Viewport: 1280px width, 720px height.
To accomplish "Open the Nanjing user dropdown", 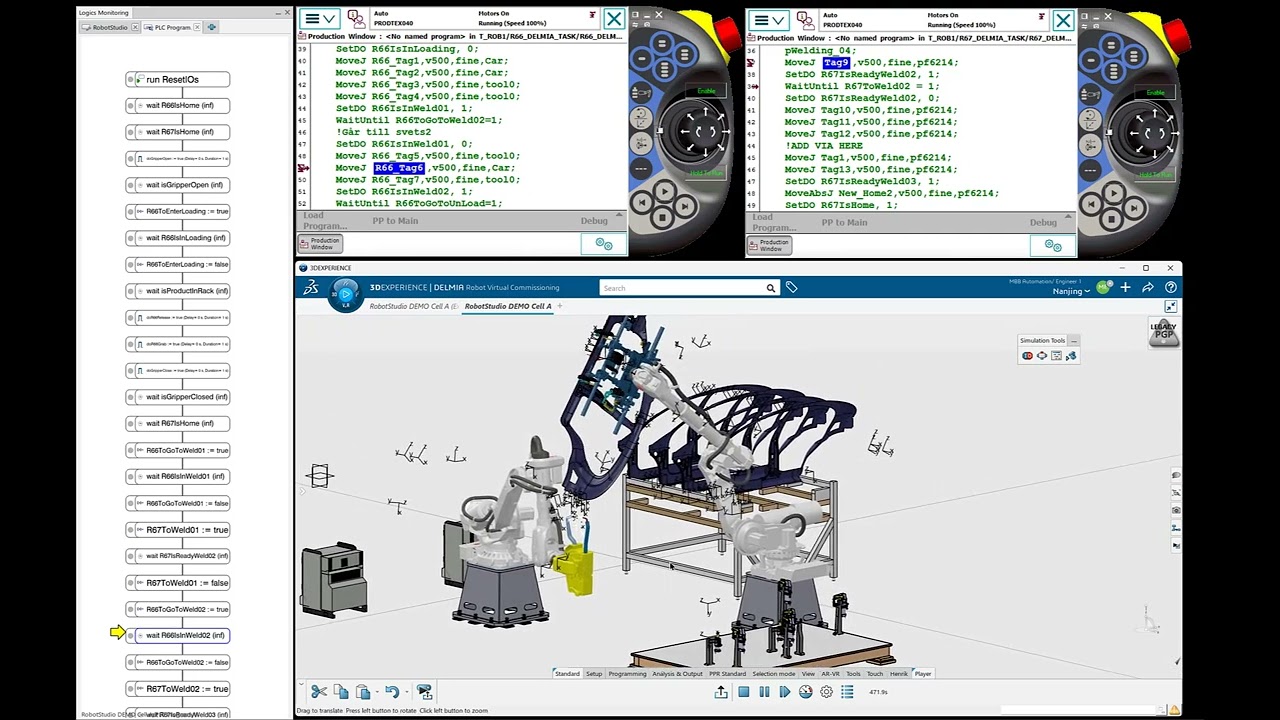I will [x=1071, y=291].
